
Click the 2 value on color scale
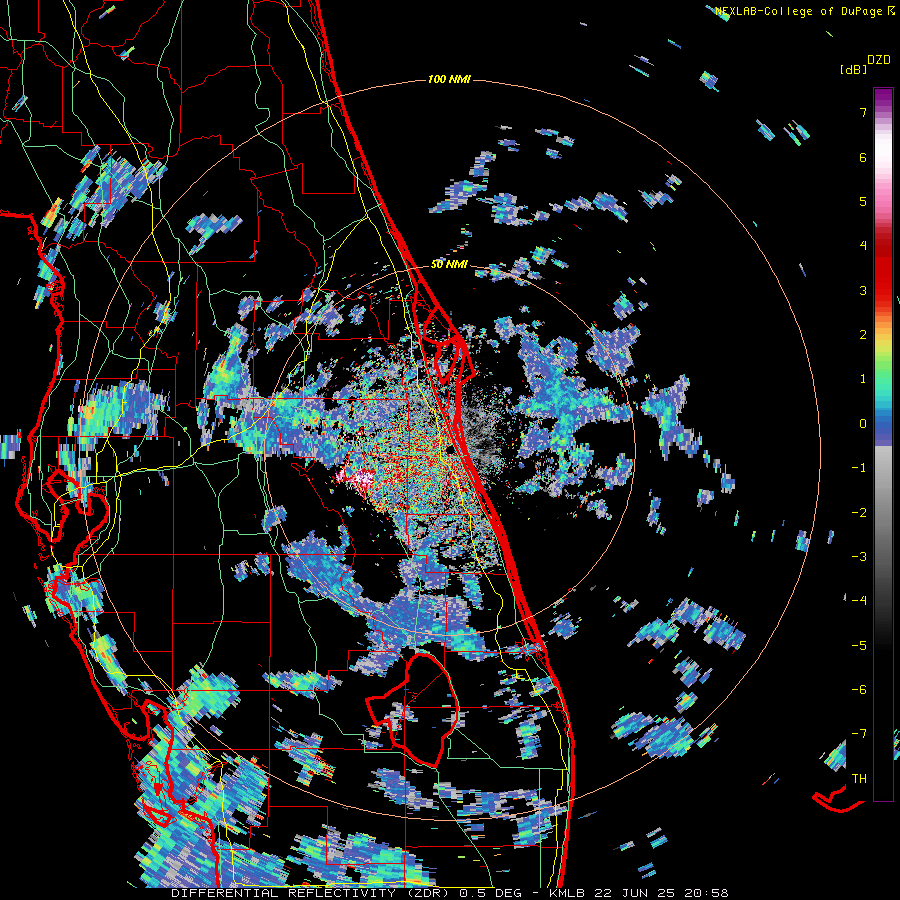tap(863, 335)
